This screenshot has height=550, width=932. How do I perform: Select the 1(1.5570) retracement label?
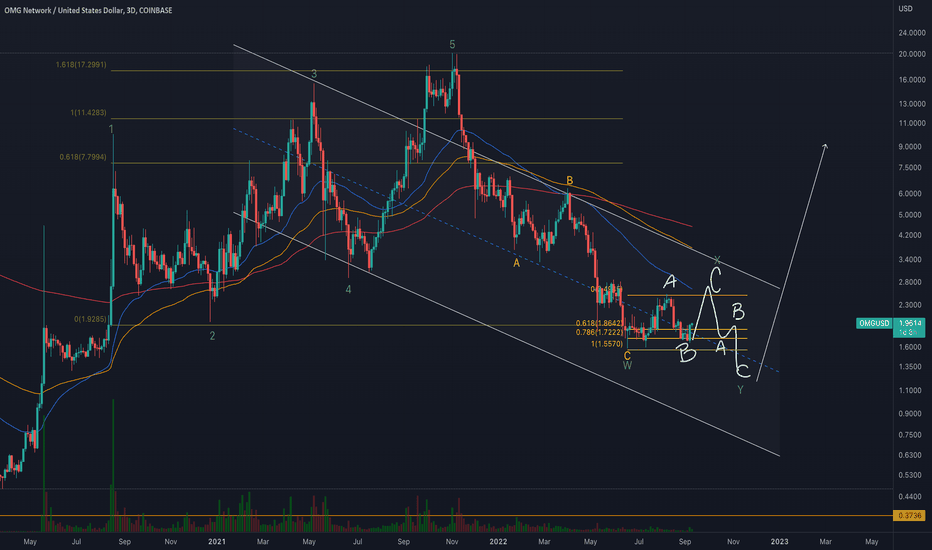click(x=607, y=344)
